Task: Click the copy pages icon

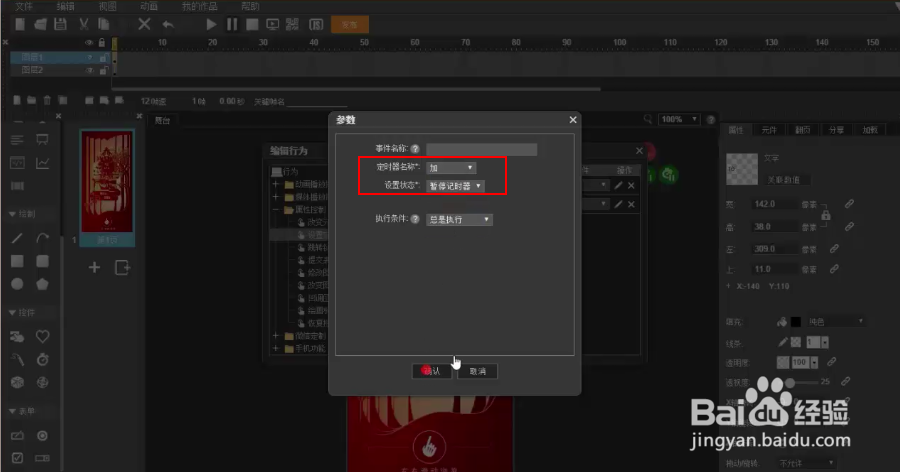Action: coord(104,24)
